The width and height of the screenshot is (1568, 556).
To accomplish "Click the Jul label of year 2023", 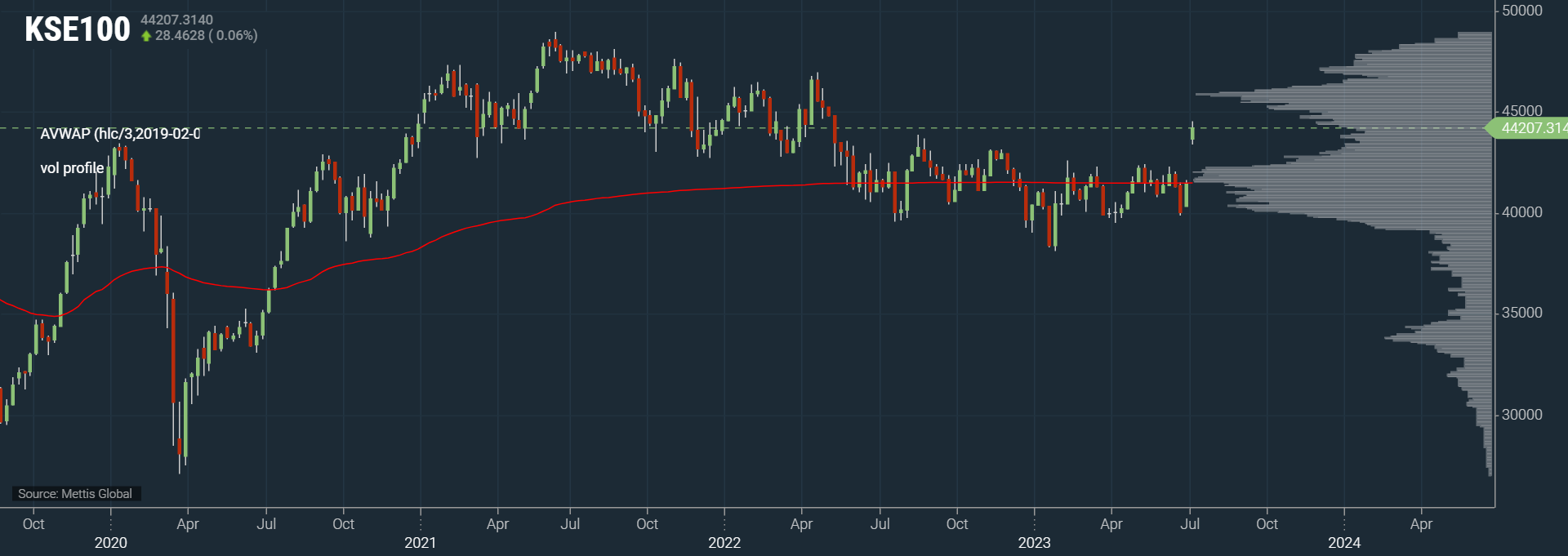I will point(1190,524).
